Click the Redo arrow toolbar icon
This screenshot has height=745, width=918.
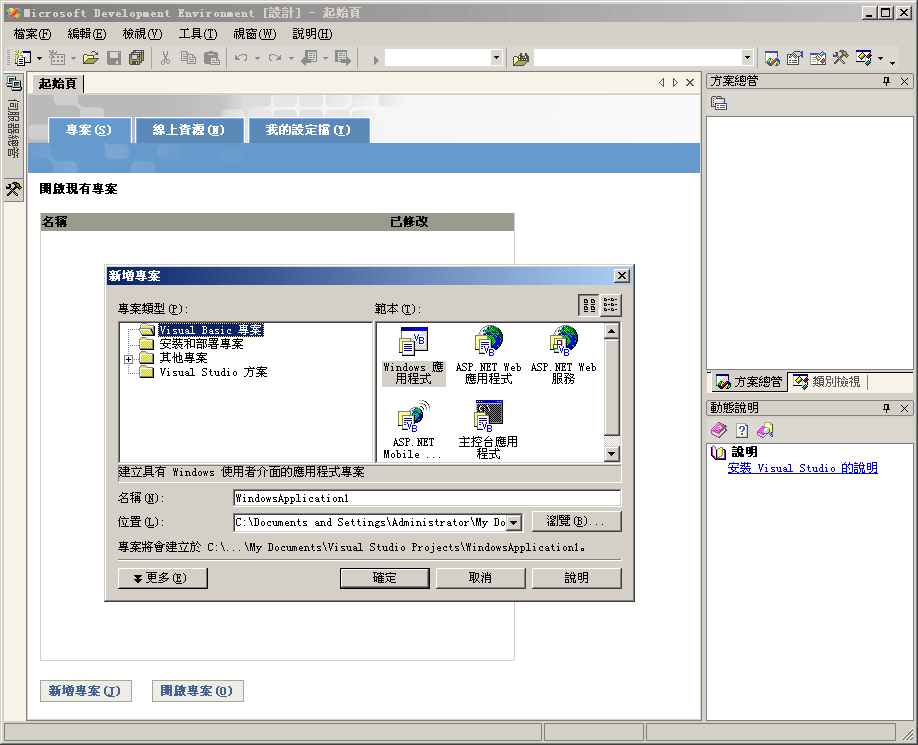click(275, 58)
